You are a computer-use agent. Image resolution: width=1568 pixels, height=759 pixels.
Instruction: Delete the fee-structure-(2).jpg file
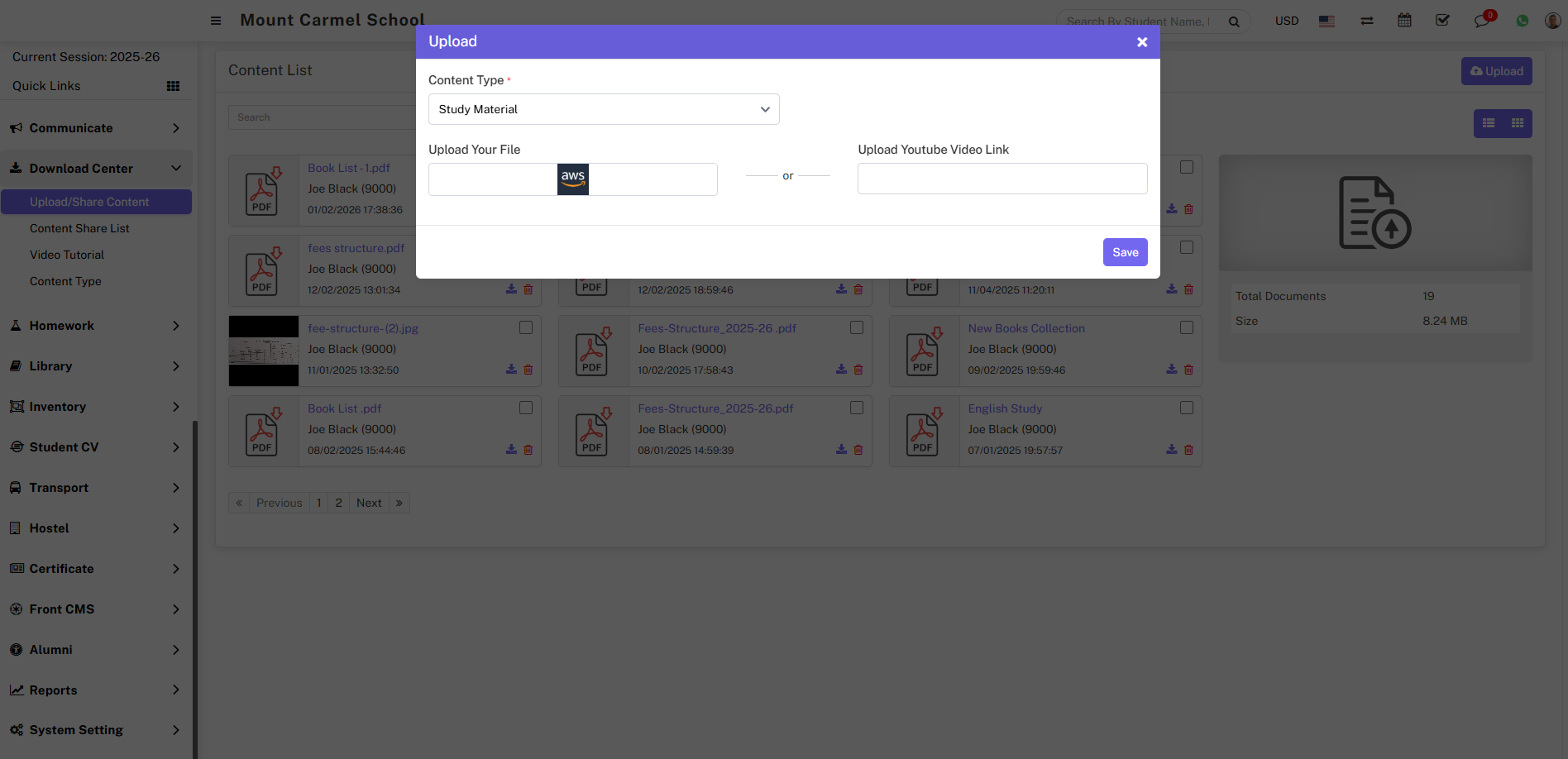(x=528, y=370)
